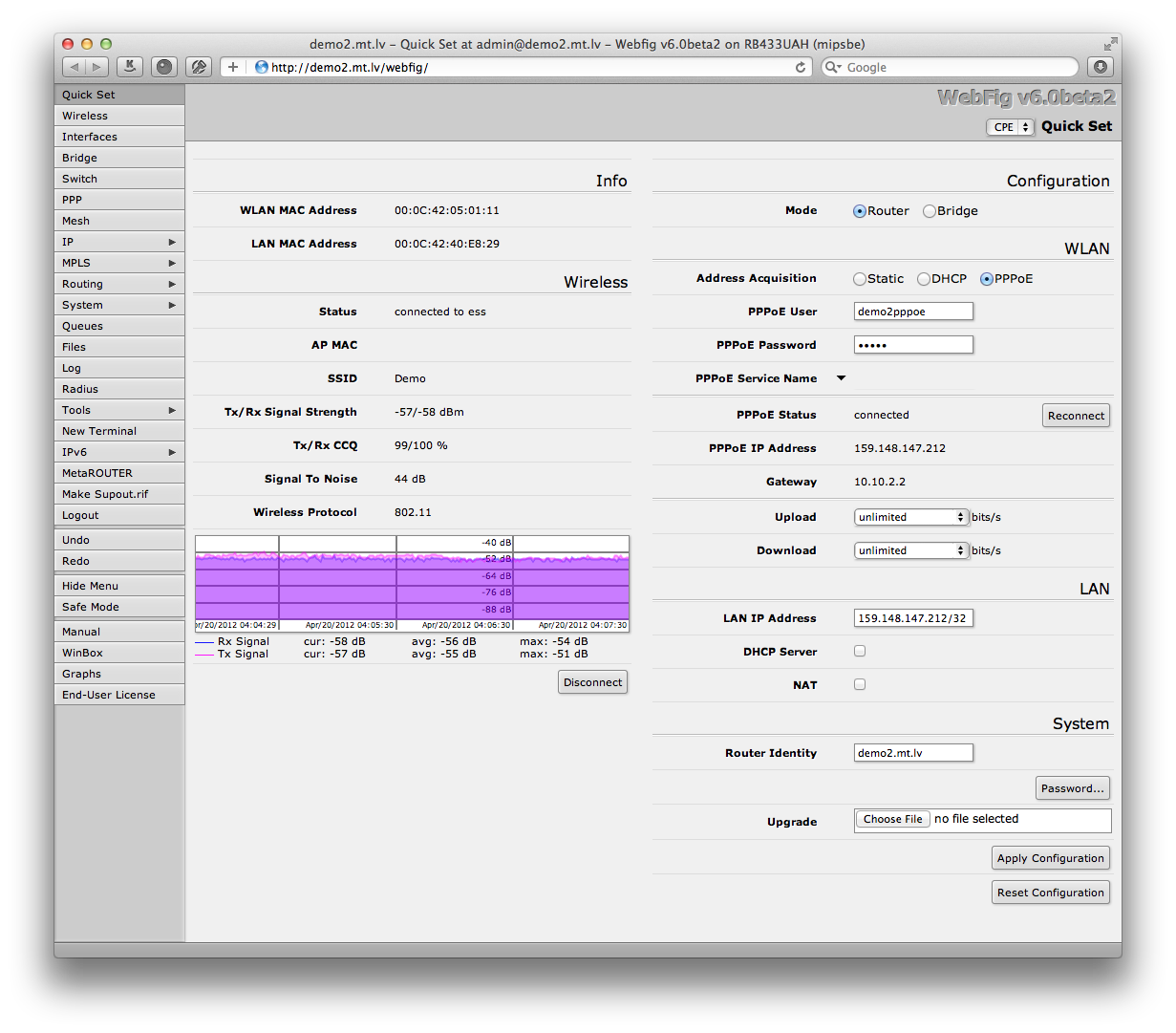Click the download icon right of the search field

1101,67
